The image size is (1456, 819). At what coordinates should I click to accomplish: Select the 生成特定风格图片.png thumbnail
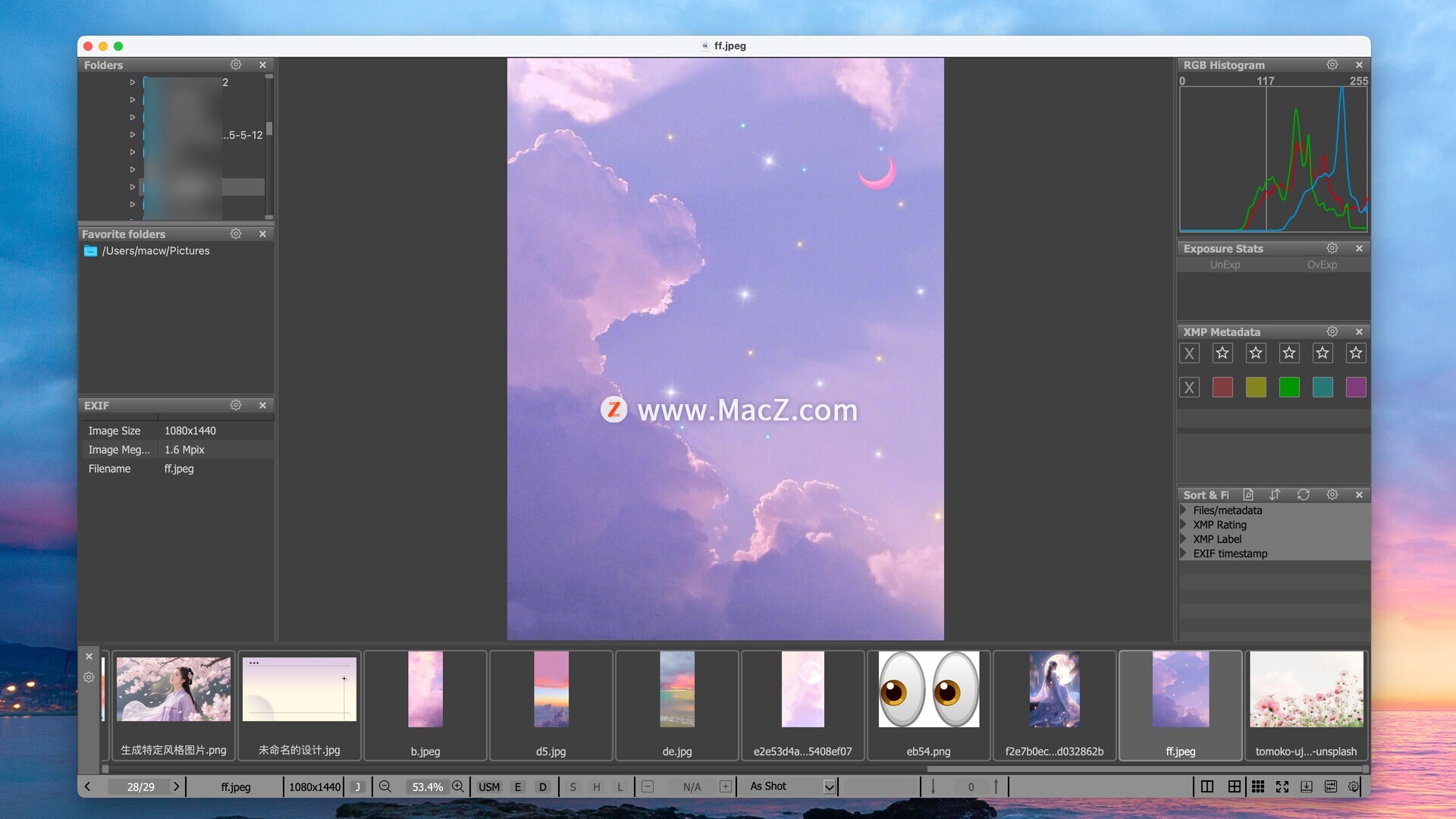(174, 704)
